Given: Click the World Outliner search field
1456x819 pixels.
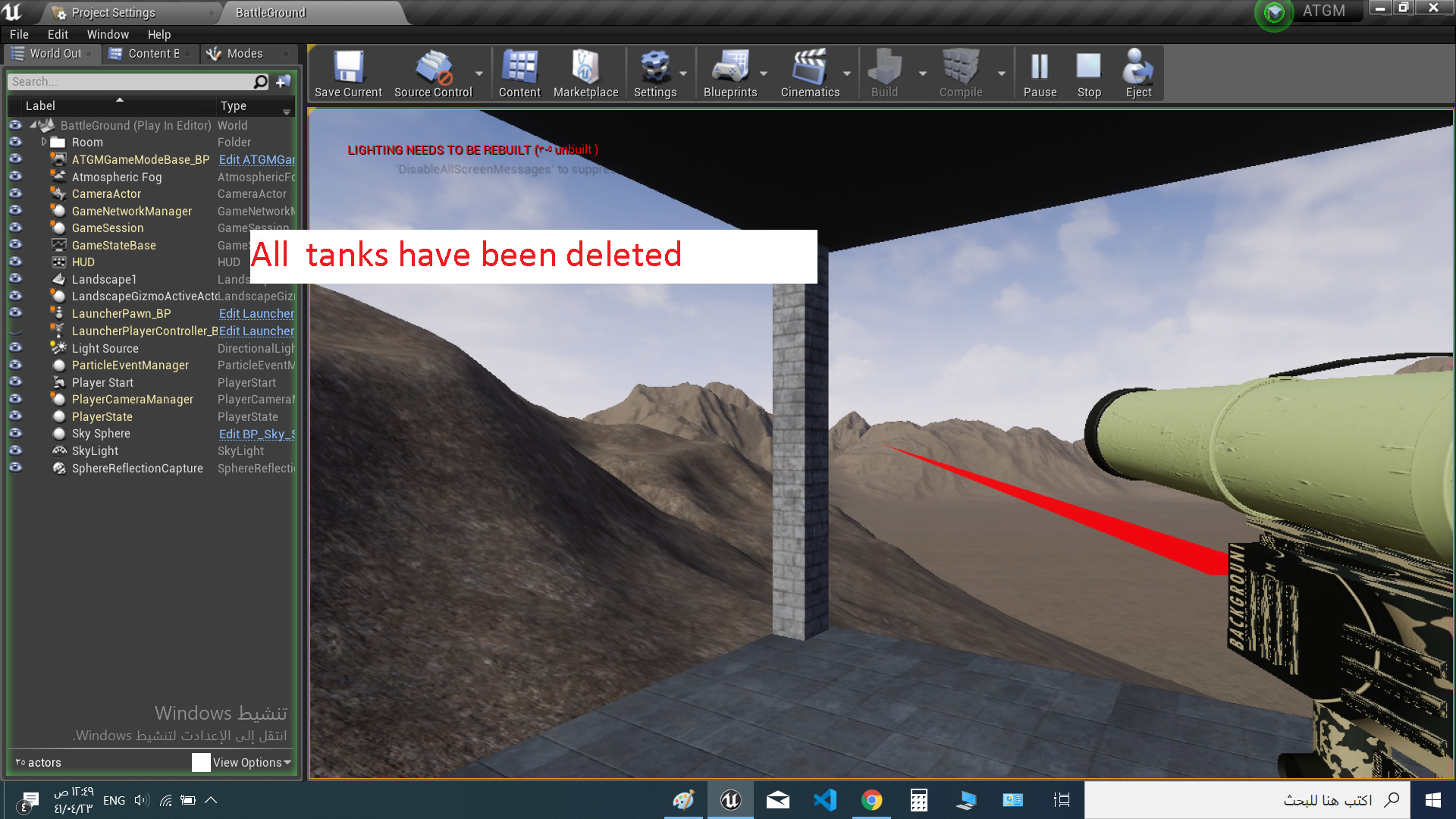Looking at the screenshot, I should pos(129,81).
